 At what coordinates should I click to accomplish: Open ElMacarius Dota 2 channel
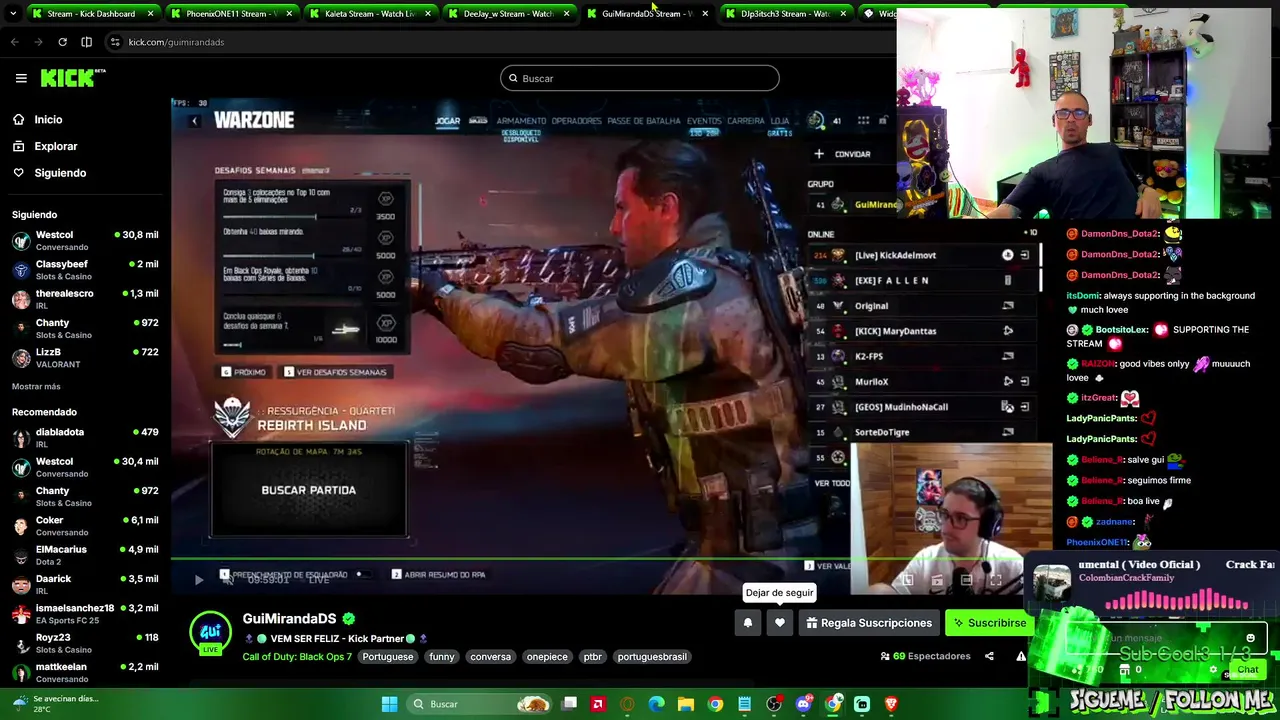click(x=85, y=555)
